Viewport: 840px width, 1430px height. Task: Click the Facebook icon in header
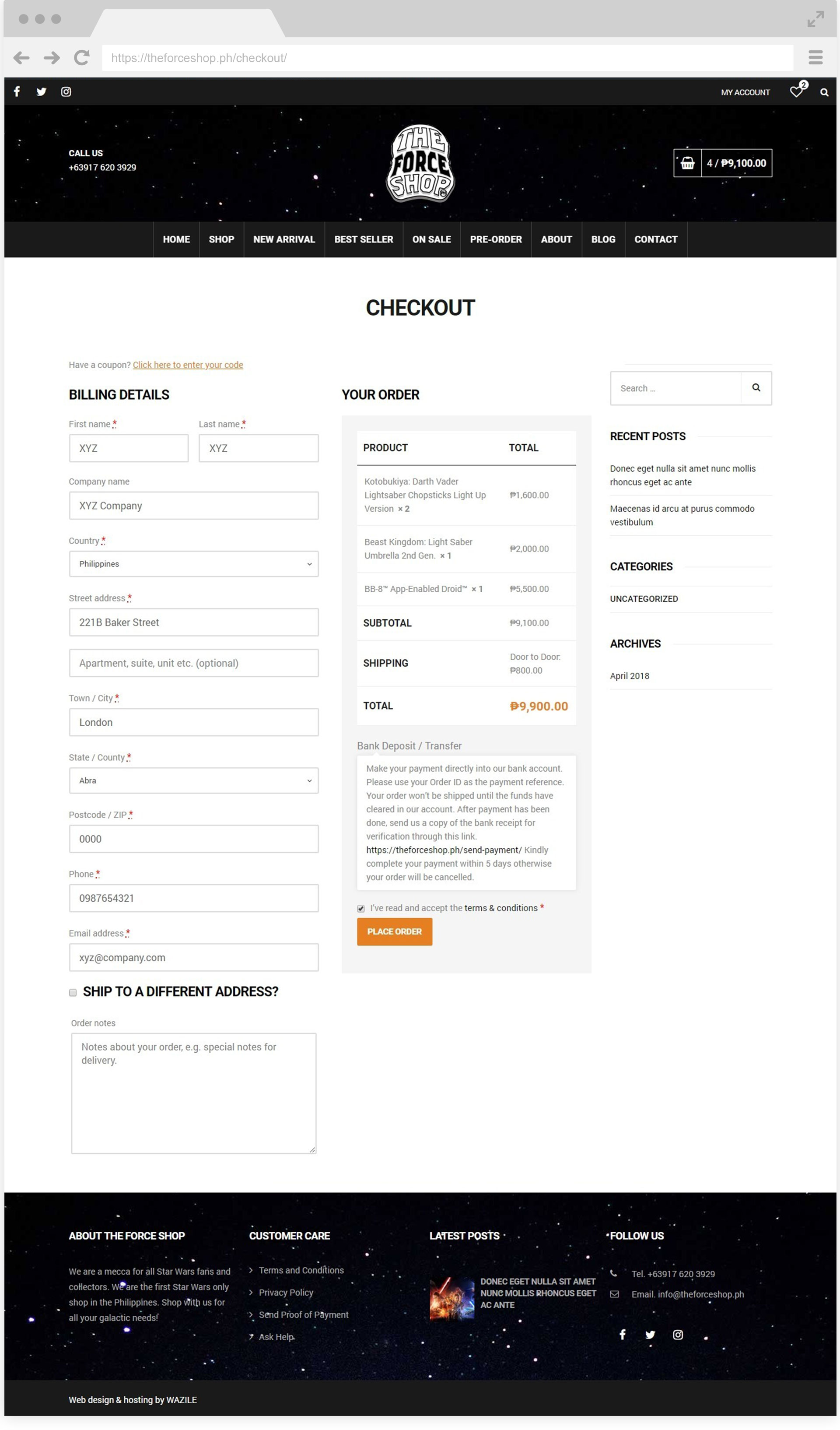16,92
